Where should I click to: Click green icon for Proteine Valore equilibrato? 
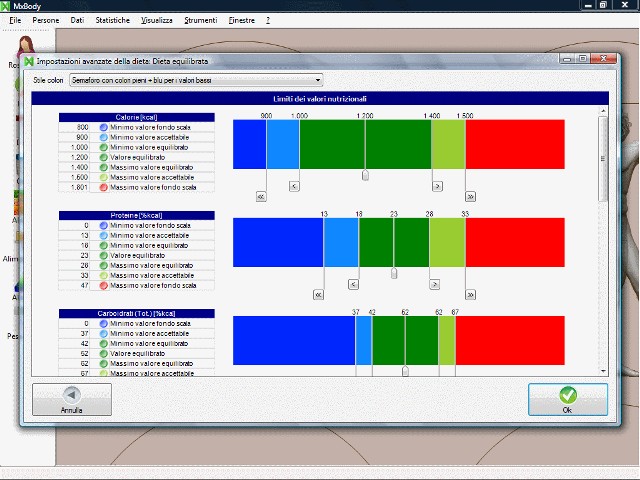104,255
